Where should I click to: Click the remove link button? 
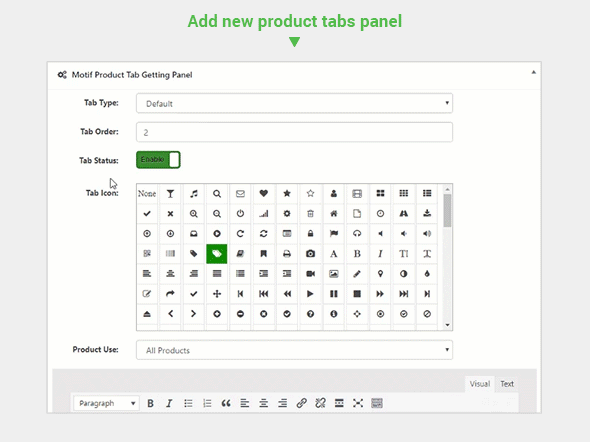click(x=320, y=403)
